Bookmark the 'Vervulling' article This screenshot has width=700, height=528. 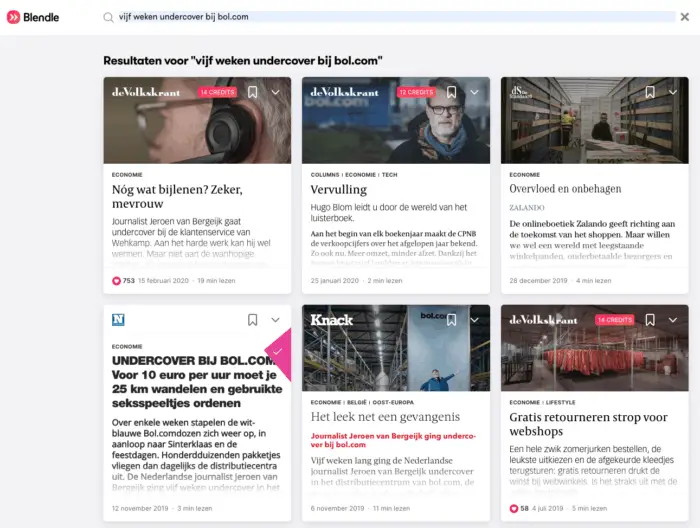451,92
